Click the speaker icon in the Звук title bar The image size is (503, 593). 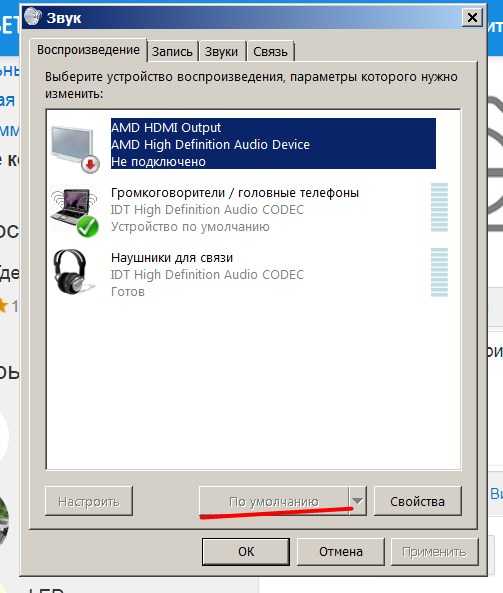point(33,17)
